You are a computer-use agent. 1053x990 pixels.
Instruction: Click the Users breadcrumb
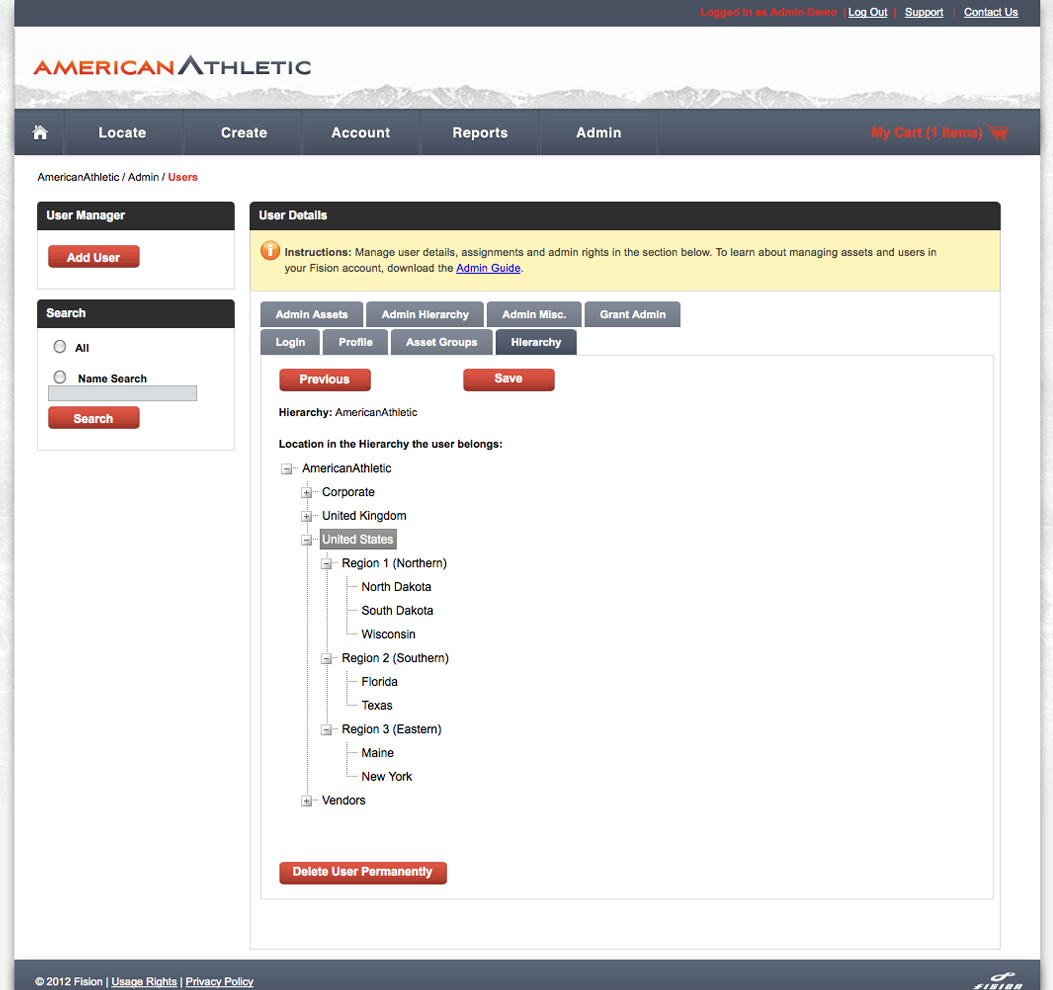click(x=183, y=177)
